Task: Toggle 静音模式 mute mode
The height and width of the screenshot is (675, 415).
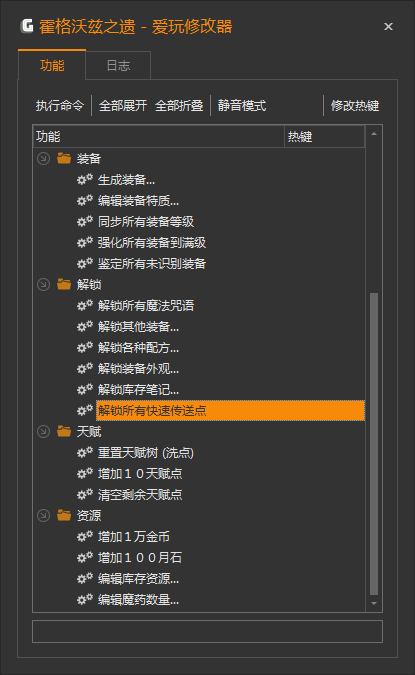Action: pyautogui.click(x=242, y=105)
